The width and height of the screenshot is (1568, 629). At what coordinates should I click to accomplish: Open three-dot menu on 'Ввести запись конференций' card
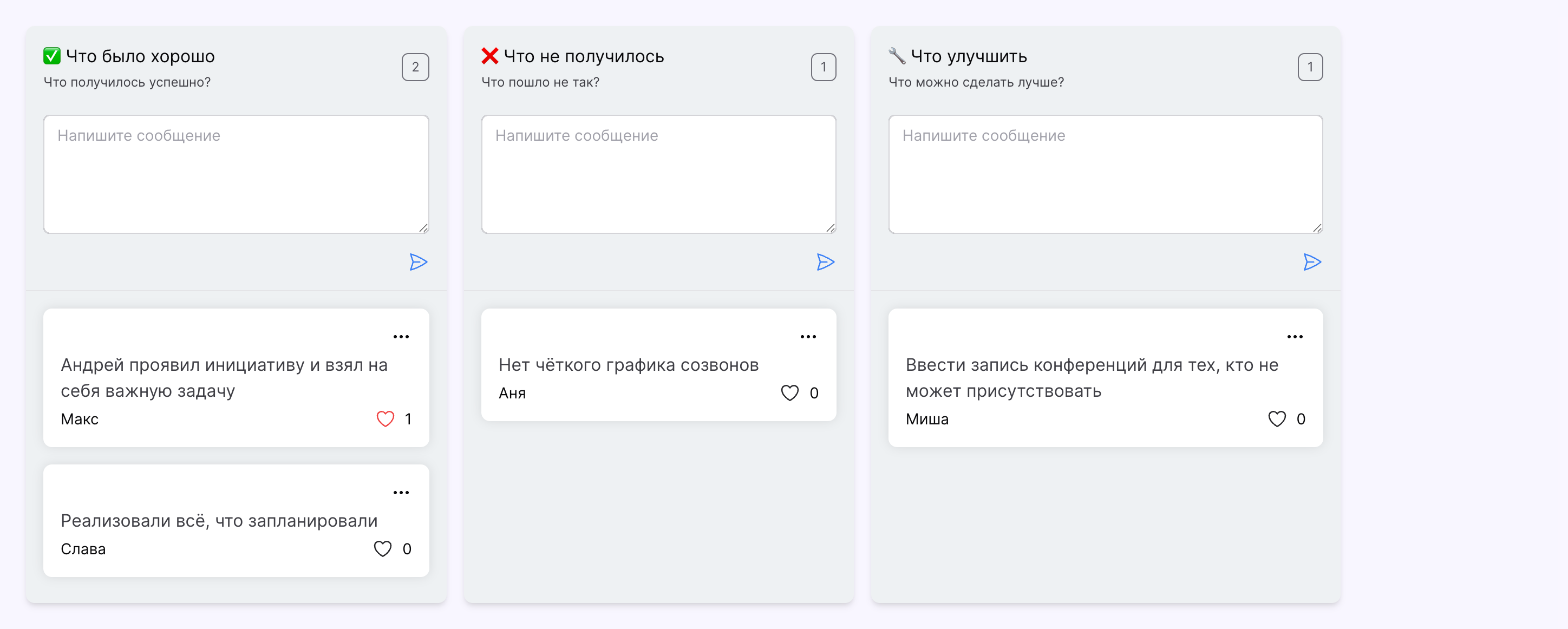(x=1295, y=337)
